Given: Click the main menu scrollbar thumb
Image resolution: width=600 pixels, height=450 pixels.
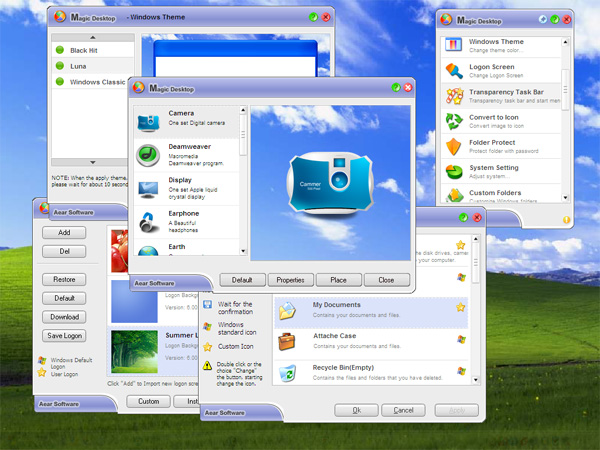Looking at the screenshot, I should 565,90.
